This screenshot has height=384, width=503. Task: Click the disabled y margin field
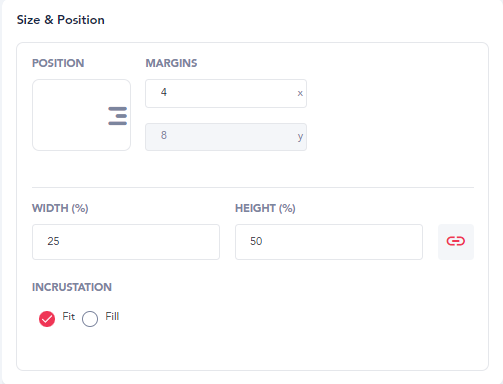(x=226, y=137)
